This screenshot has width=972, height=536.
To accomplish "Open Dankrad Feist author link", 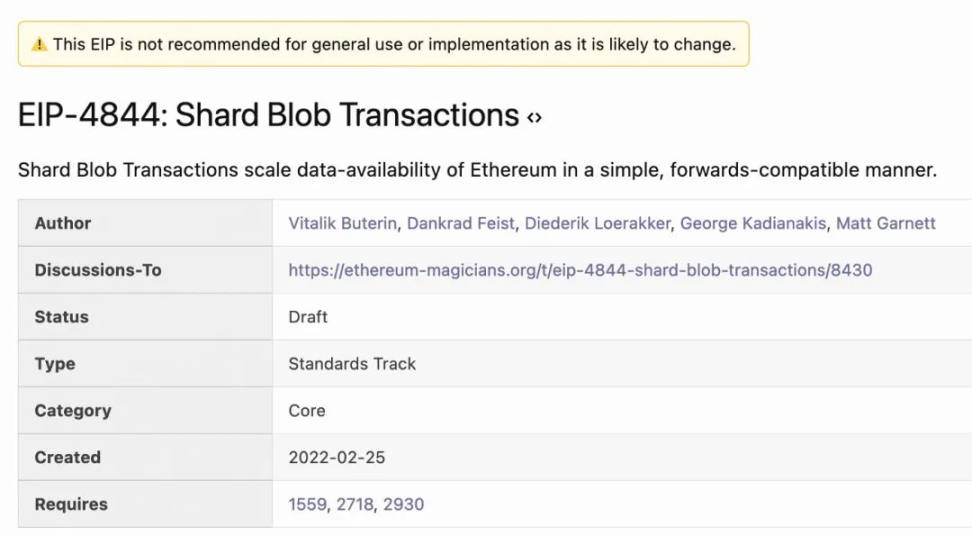I will pos(461,223).
